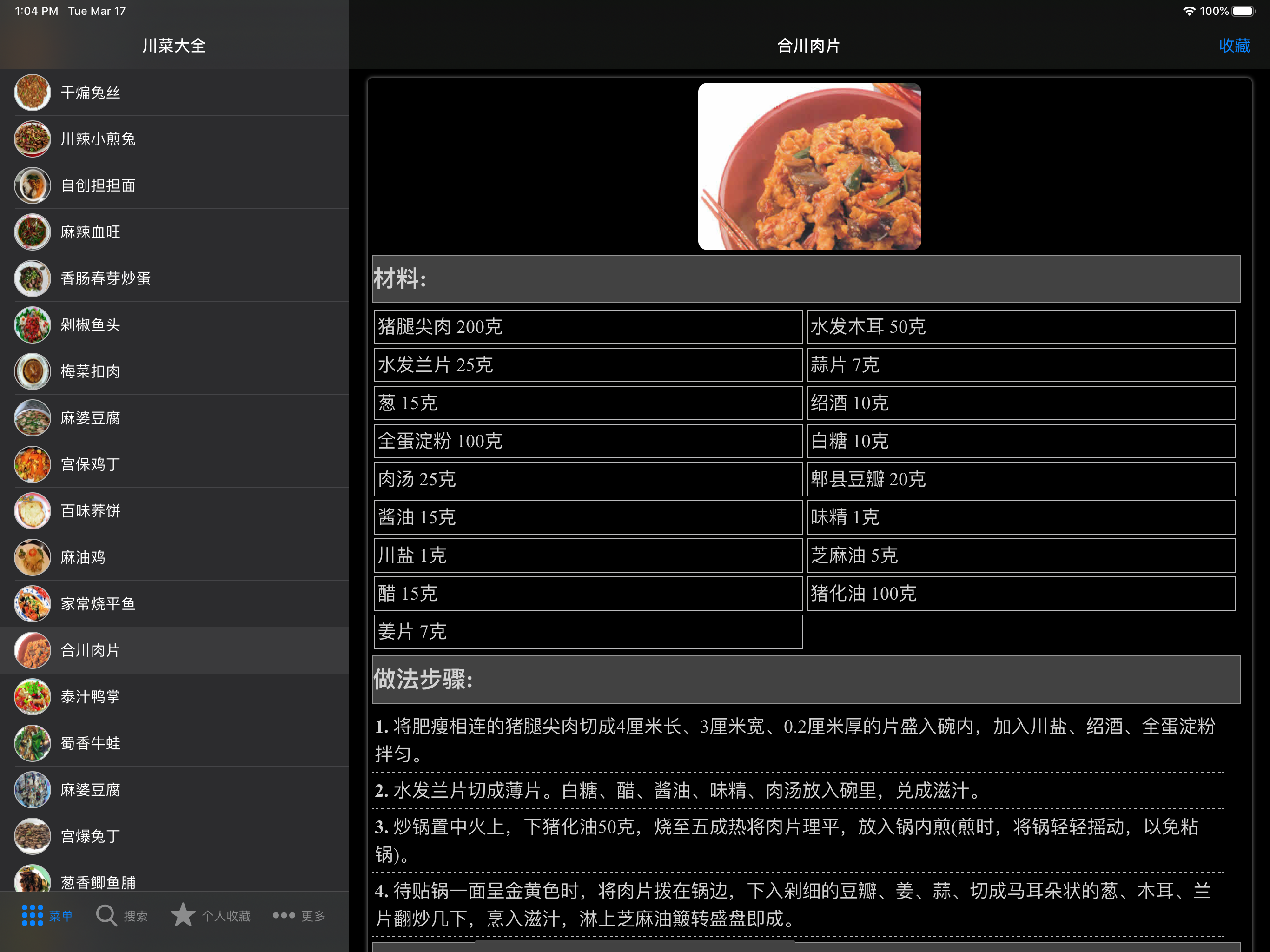The image size is (1270, 952).
Task: Tap the Wi-Fi icon in status bar
Action: click(1189, 11)
